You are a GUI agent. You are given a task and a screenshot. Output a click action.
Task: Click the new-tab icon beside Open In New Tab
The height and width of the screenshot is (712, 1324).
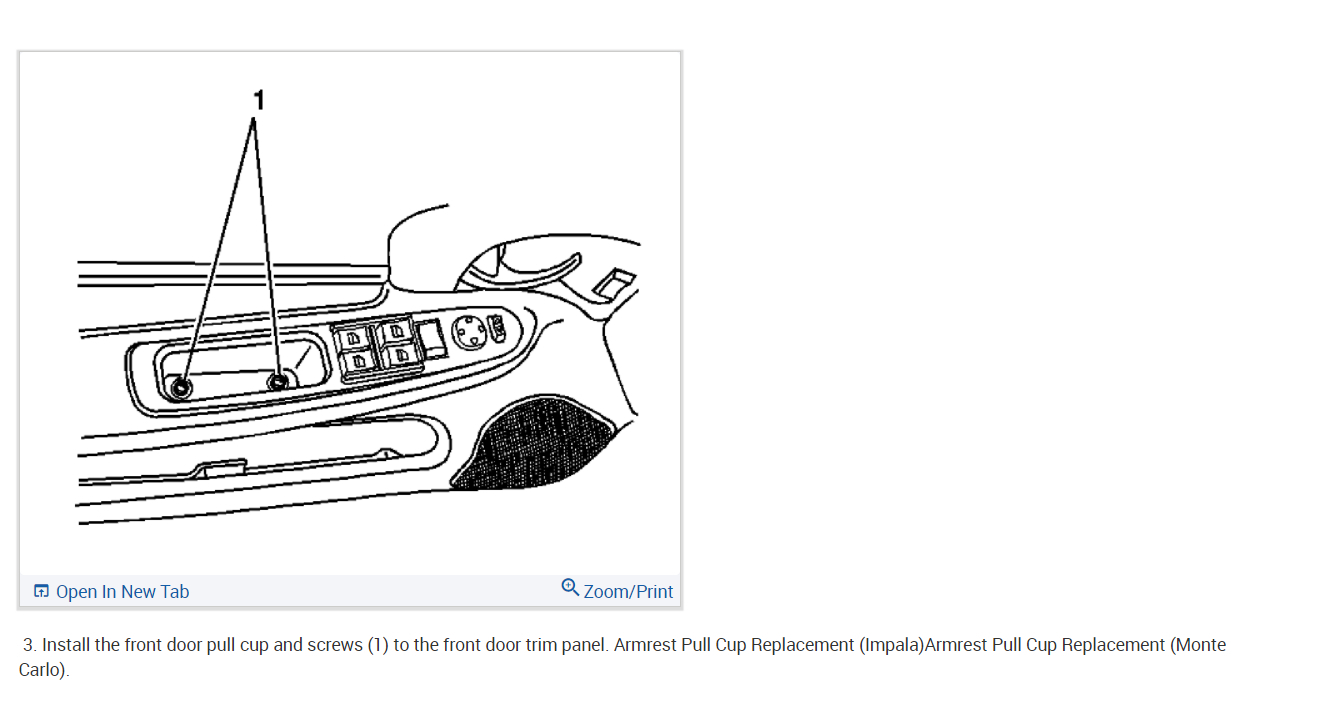click(x=41, y=591)
